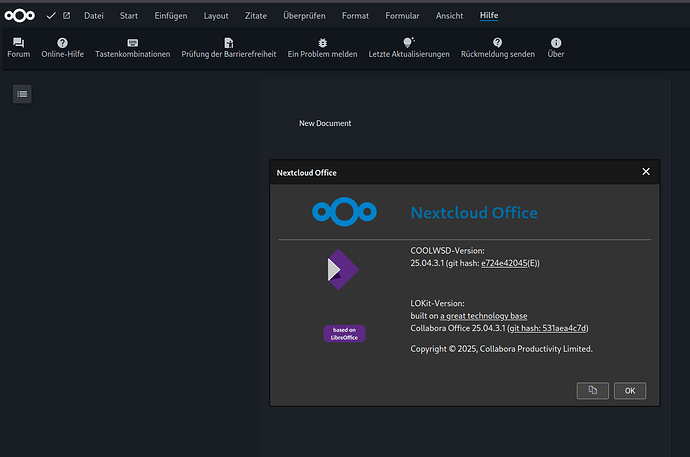Viewport: 690px width, 457px height.
Task: Select the Hilfe tab
Action: [489, 16]
